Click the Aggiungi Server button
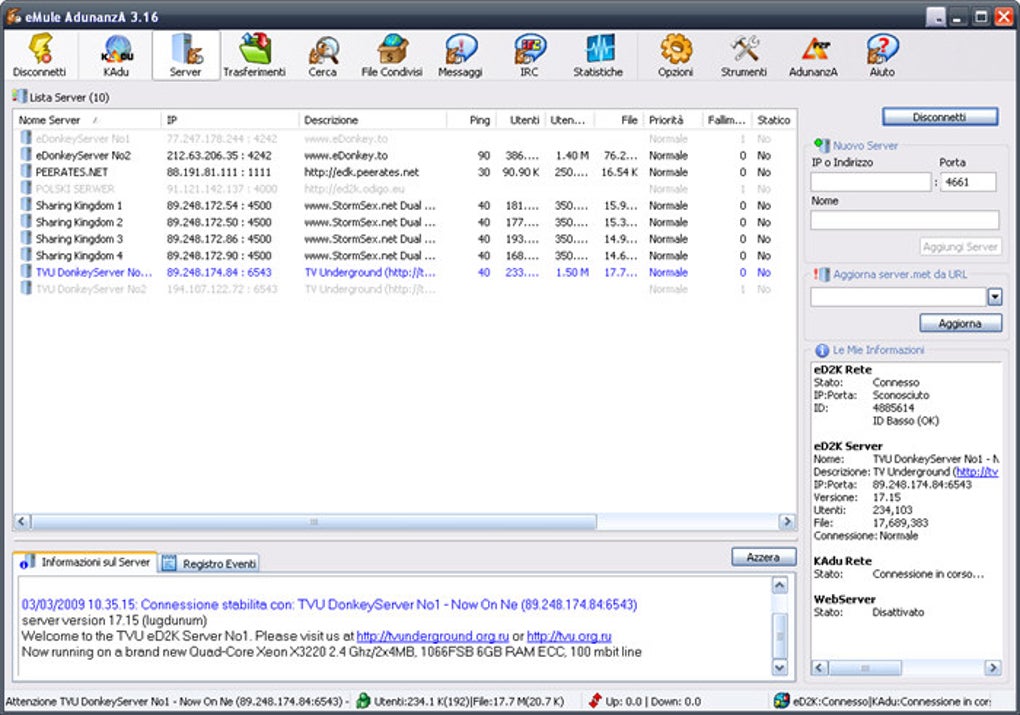 point(960,247)
